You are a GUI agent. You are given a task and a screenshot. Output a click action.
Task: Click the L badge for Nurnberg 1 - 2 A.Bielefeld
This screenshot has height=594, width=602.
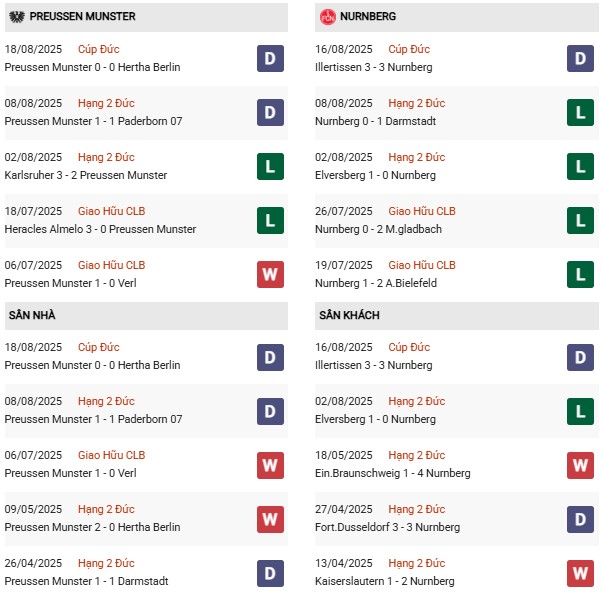580,275
